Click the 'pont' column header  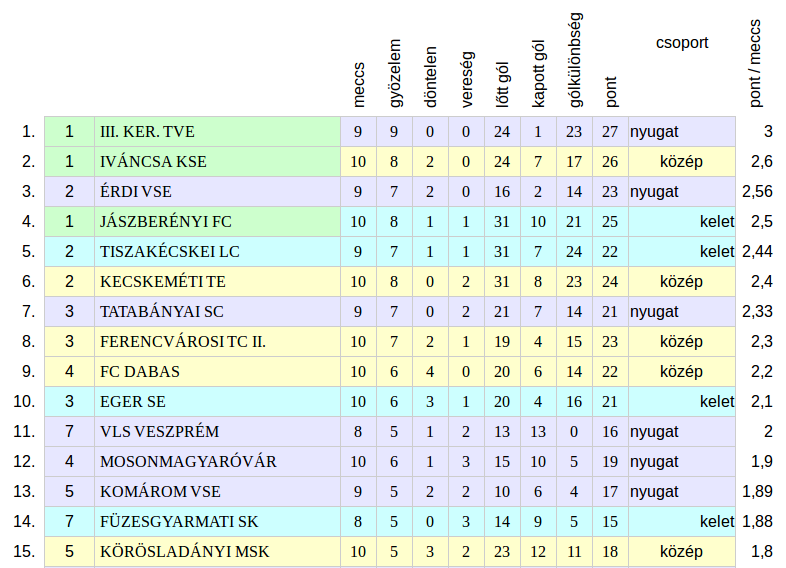(x=611, y=92)
